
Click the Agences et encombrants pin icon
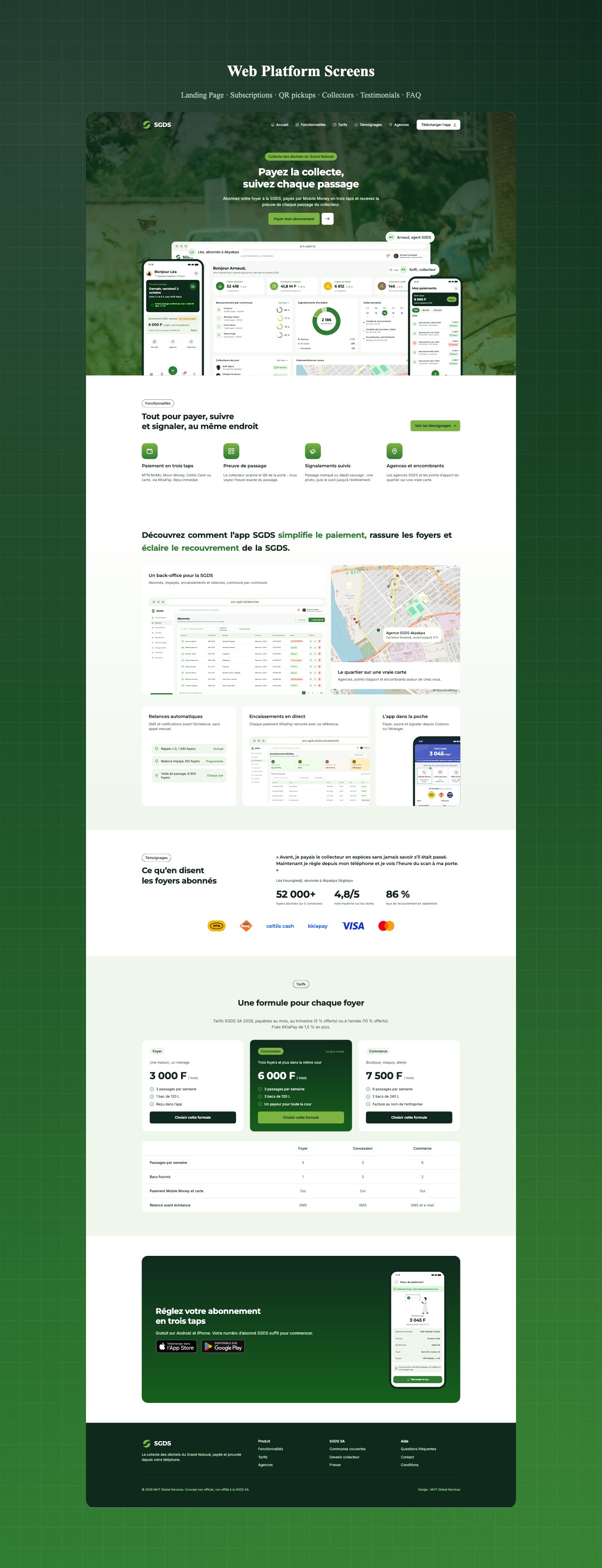tap(394, 451)
